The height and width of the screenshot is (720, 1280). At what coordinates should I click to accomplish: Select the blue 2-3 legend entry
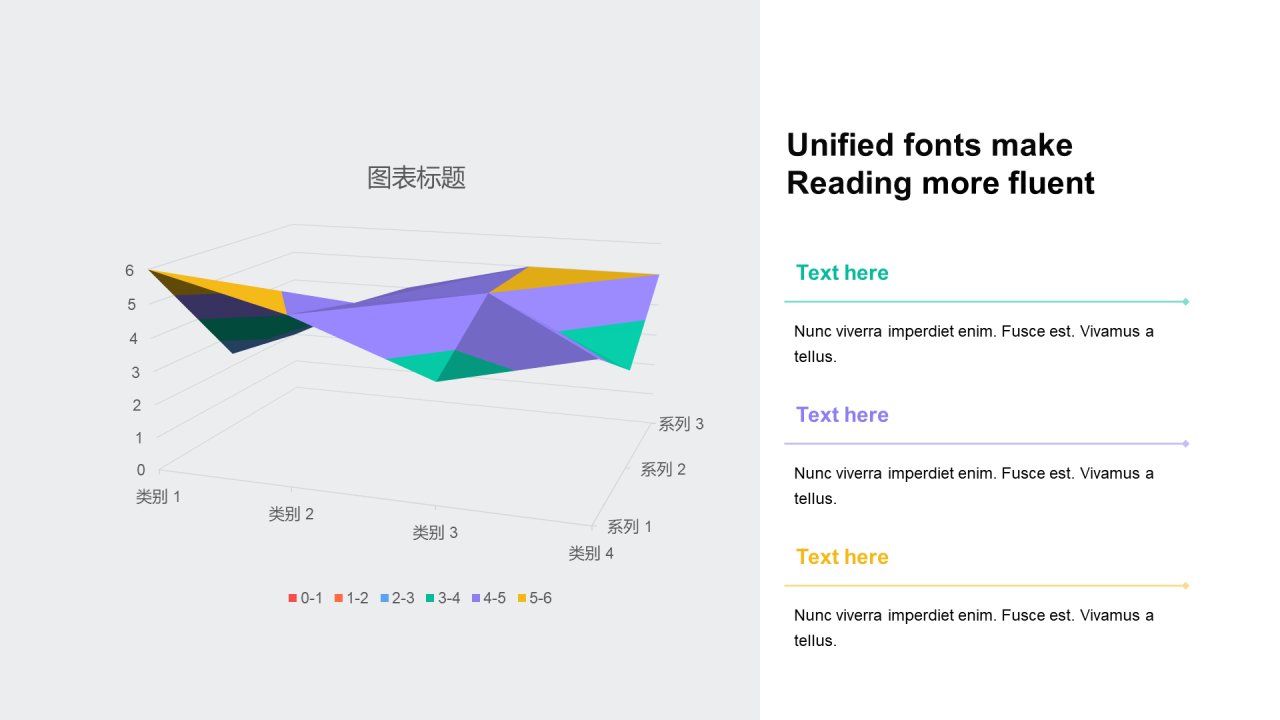[397, 598]
